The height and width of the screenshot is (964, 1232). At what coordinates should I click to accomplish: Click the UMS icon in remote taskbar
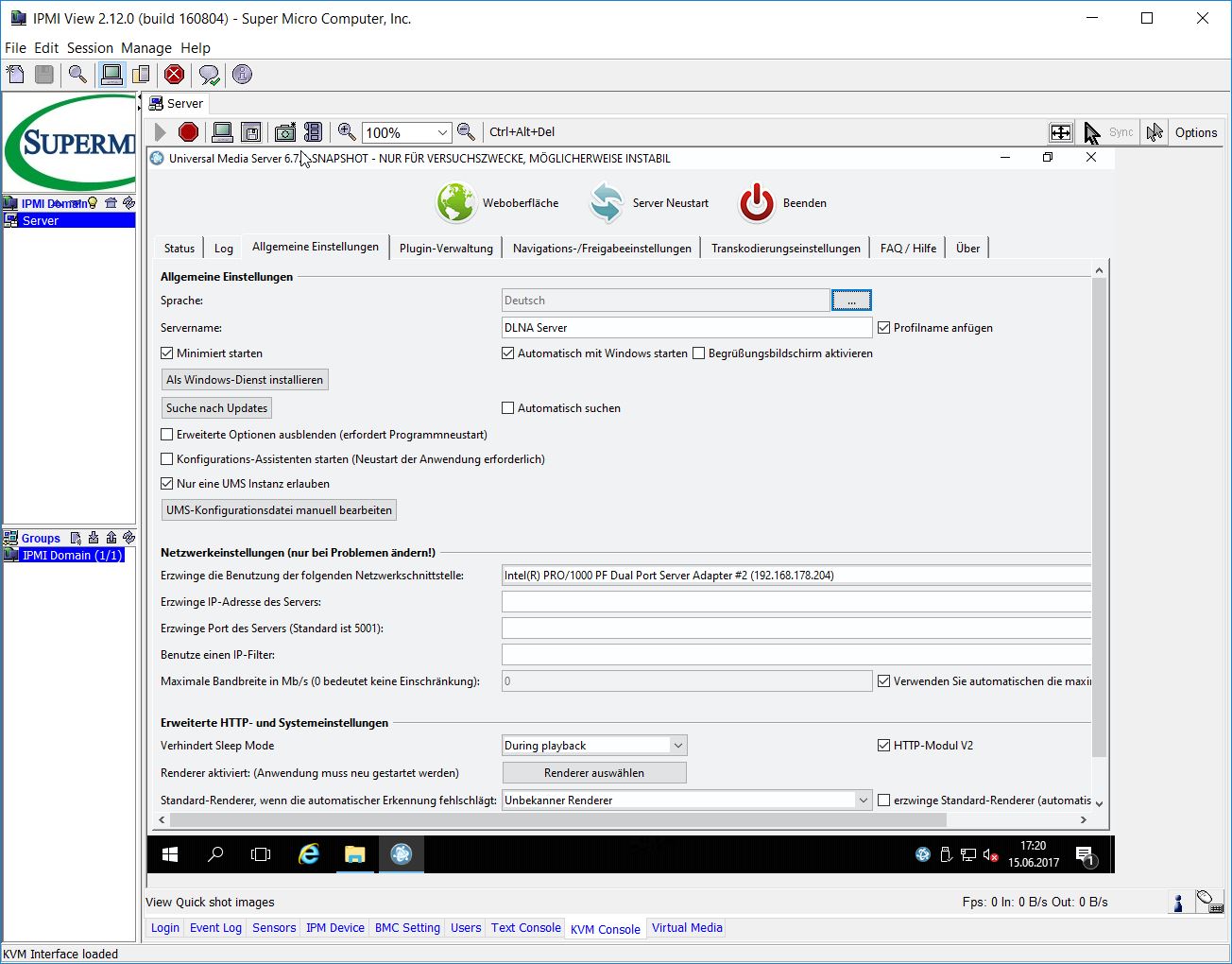[402, 854]
